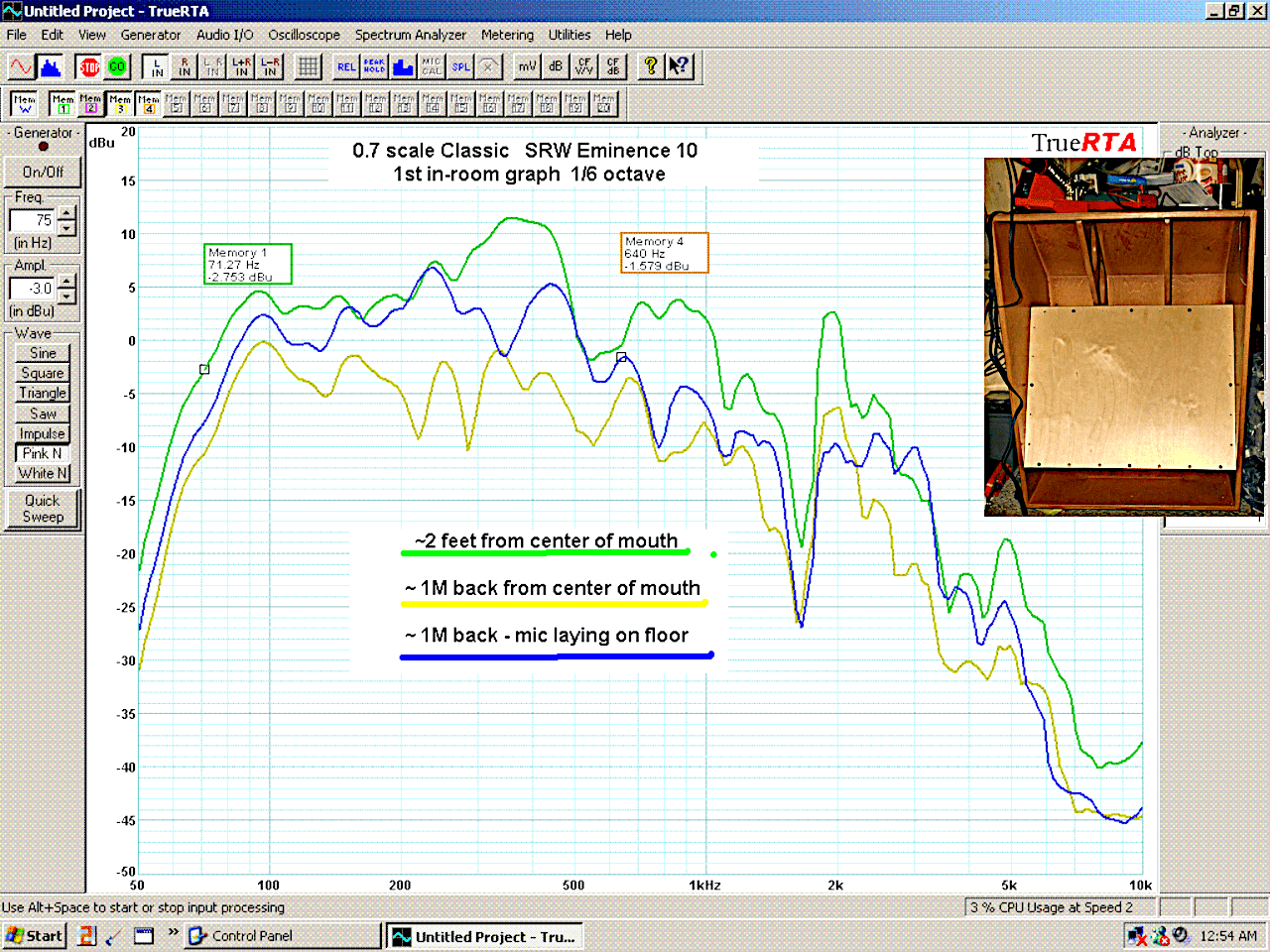Switch to the oscilloscope sine-wave view icon
This screenshot has height=952, width=1270.
[x=21, y=66]
